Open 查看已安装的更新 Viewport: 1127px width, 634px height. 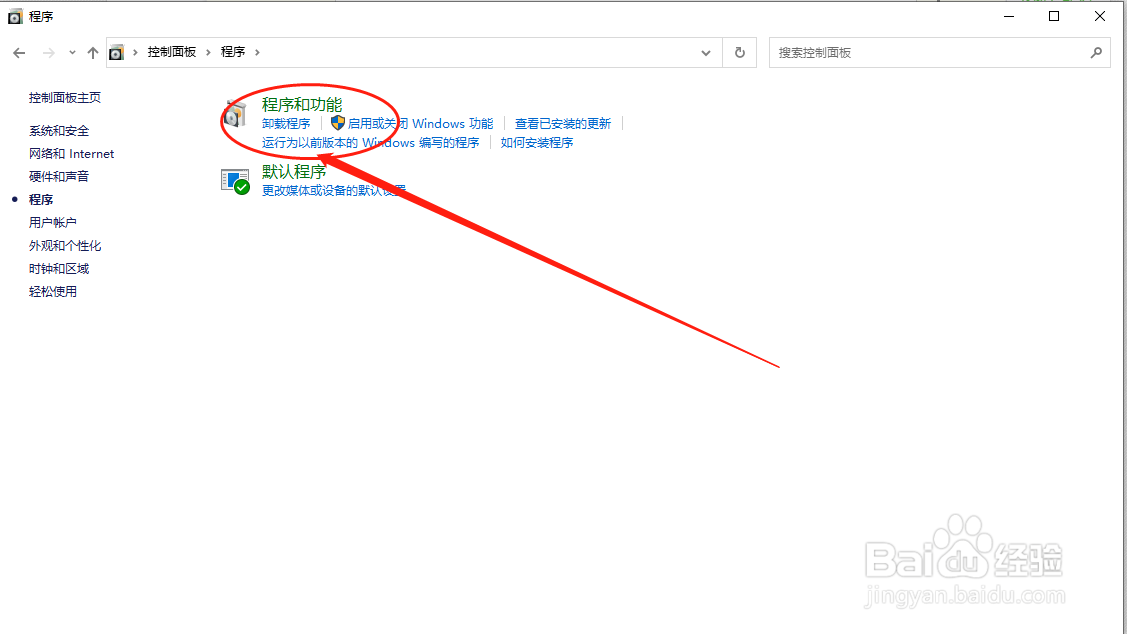click(564, 122)
